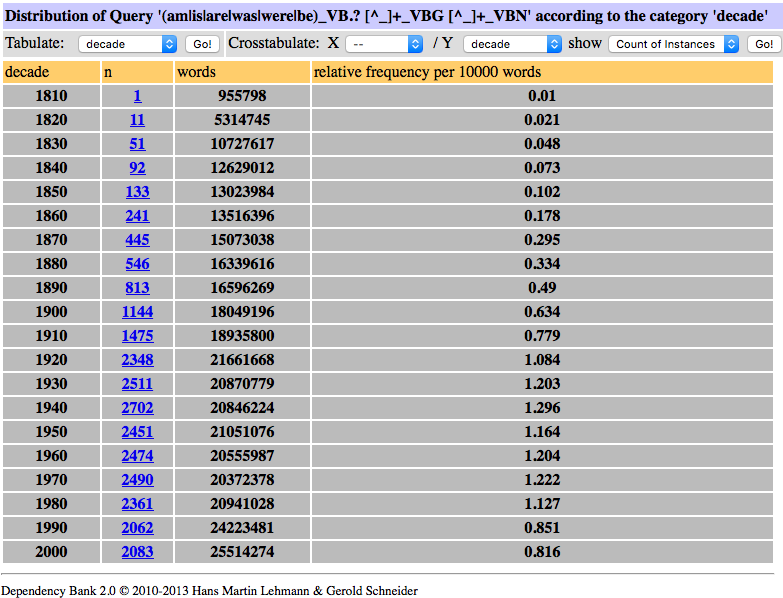Click the 11 instances link for 1820
The height and width of the screenshot is (598, 783).
pos(137,120)
